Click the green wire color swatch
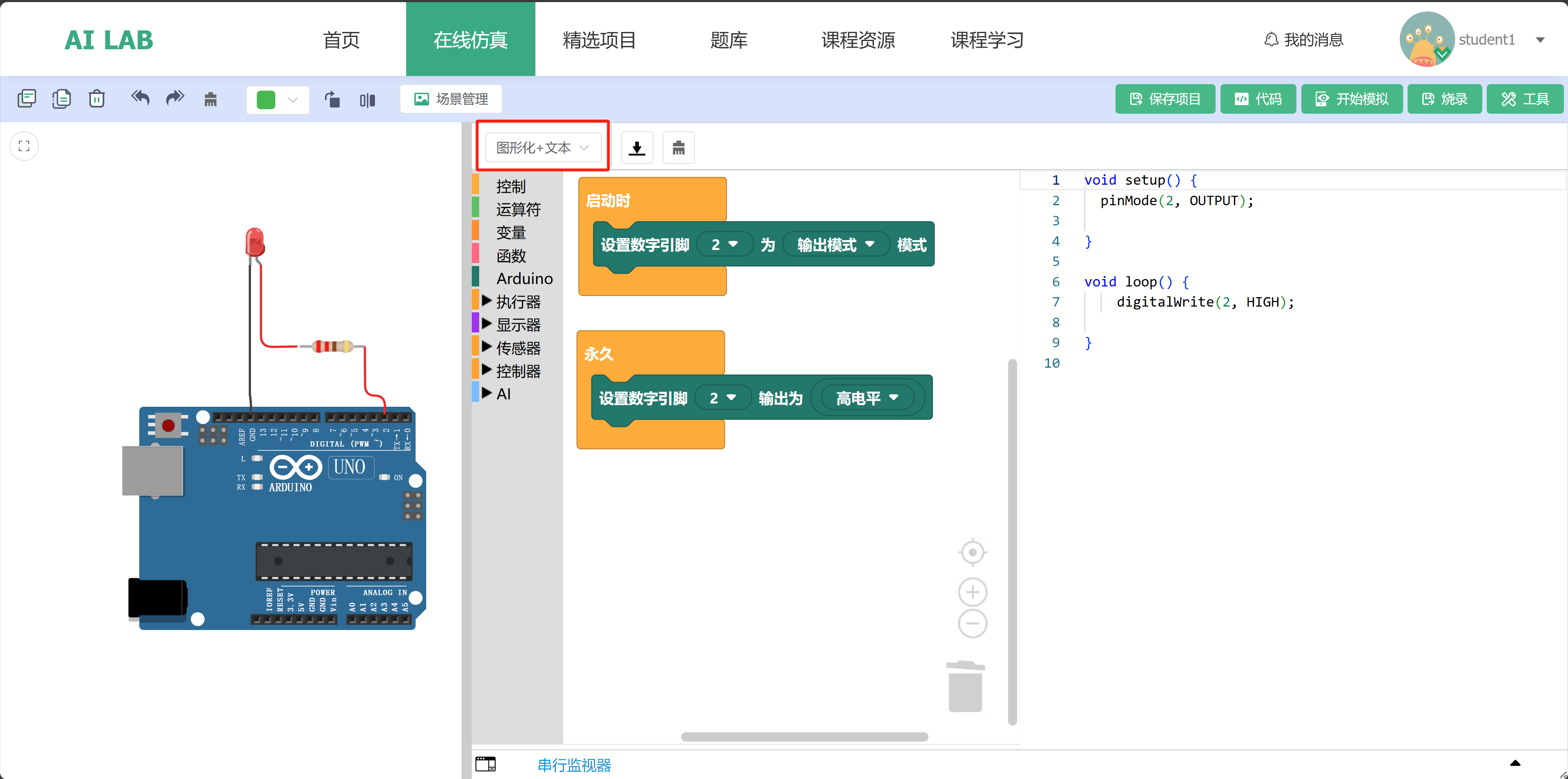Screen dimensions: 1568x779 (x=266, y=99)
